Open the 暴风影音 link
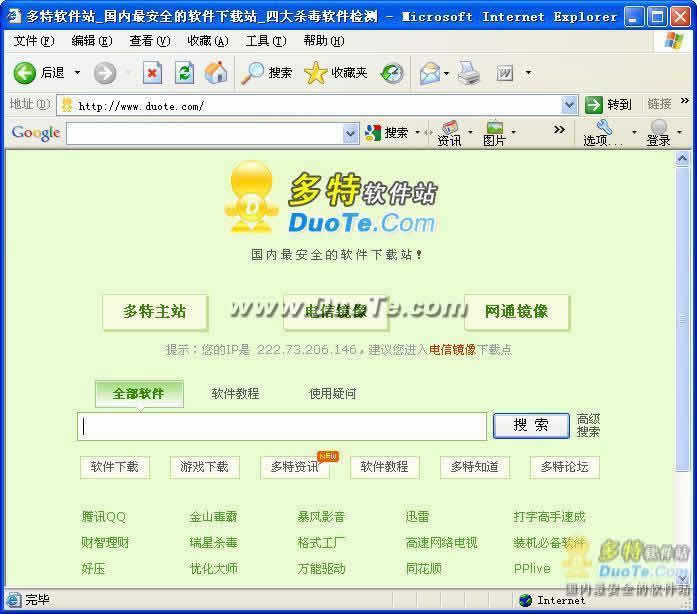697x614 pixels. point(321,517)
